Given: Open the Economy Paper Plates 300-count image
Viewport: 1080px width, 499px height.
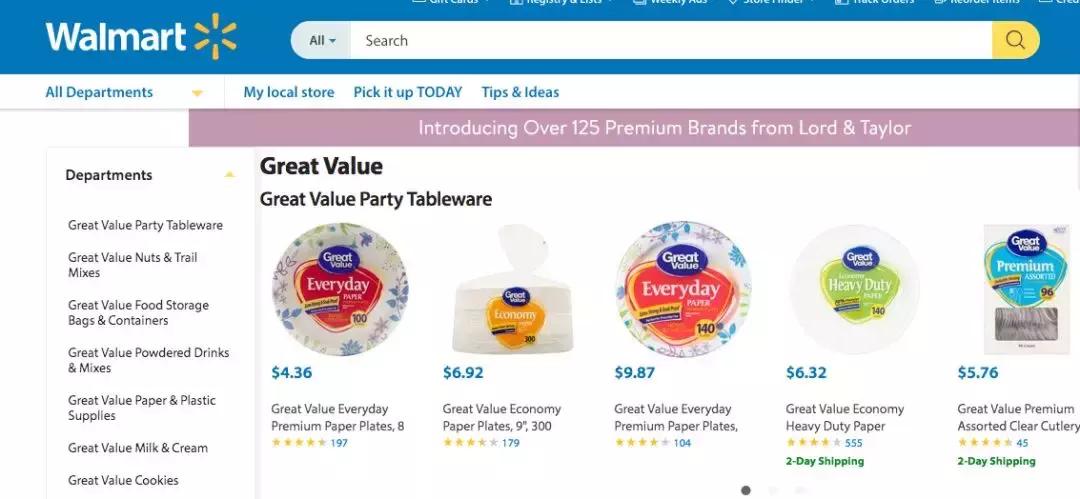Looking at the screenshot, I should pyautogui.click(x=512, y=289).
